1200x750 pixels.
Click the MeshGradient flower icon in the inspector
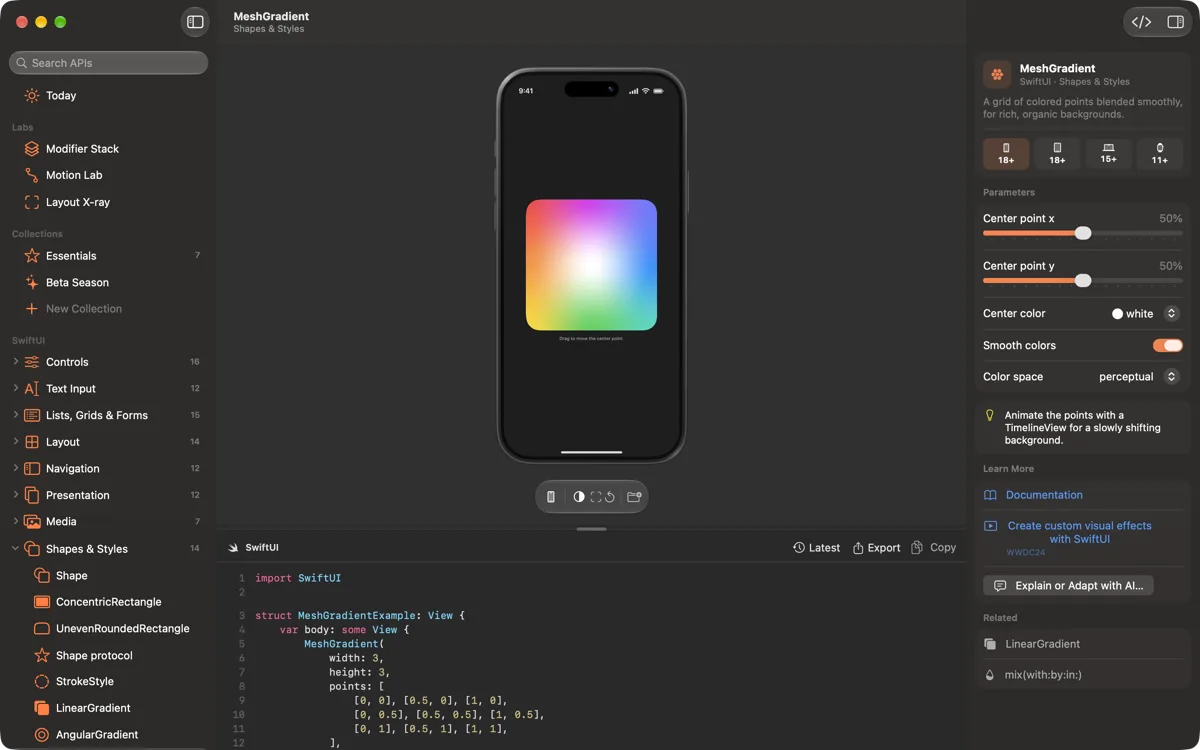click(x=996, y=74)
